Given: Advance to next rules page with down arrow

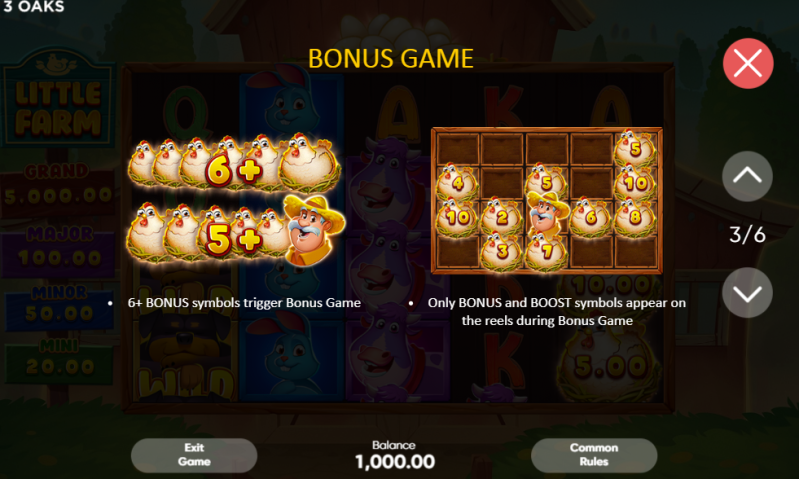Looking at the screenshot, I should (747, 293).
